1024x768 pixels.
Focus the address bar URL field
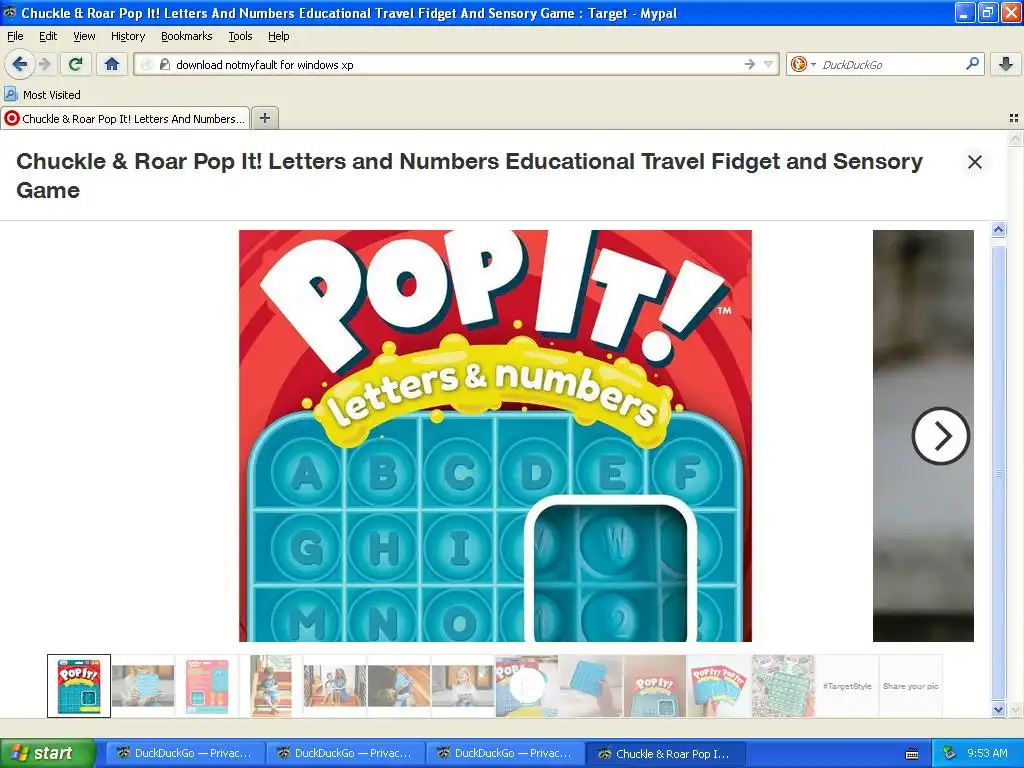click(457, 64)
